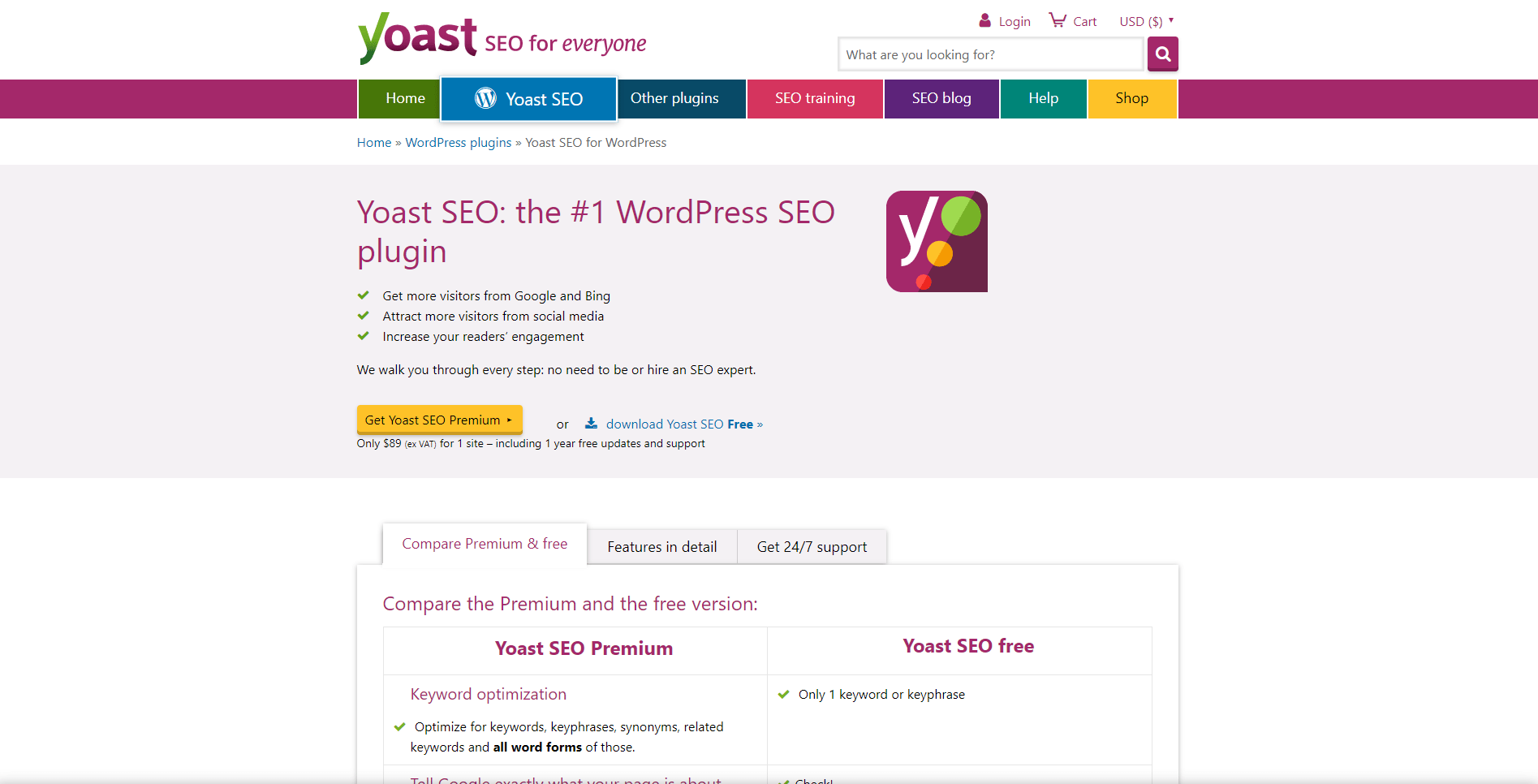Click the magnifying glass search button
Image resolution: width=1538 pixels, height=784 pixels.
(x=1162, y=54)
